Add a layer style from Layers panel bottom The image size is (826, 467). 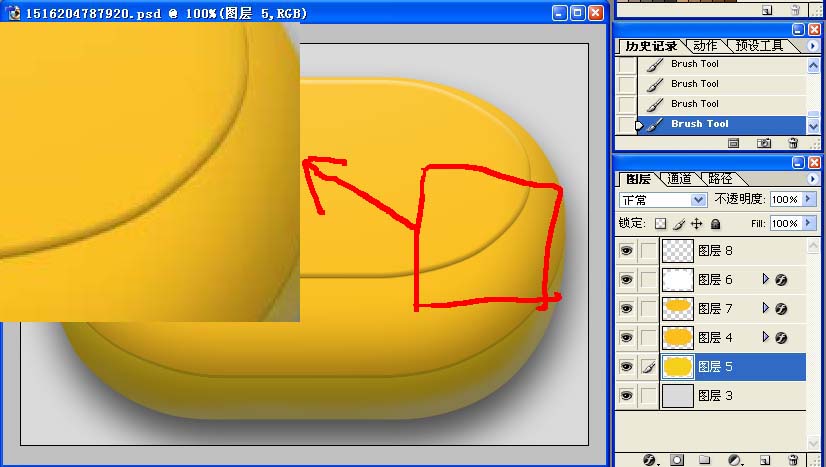(650, 460)
